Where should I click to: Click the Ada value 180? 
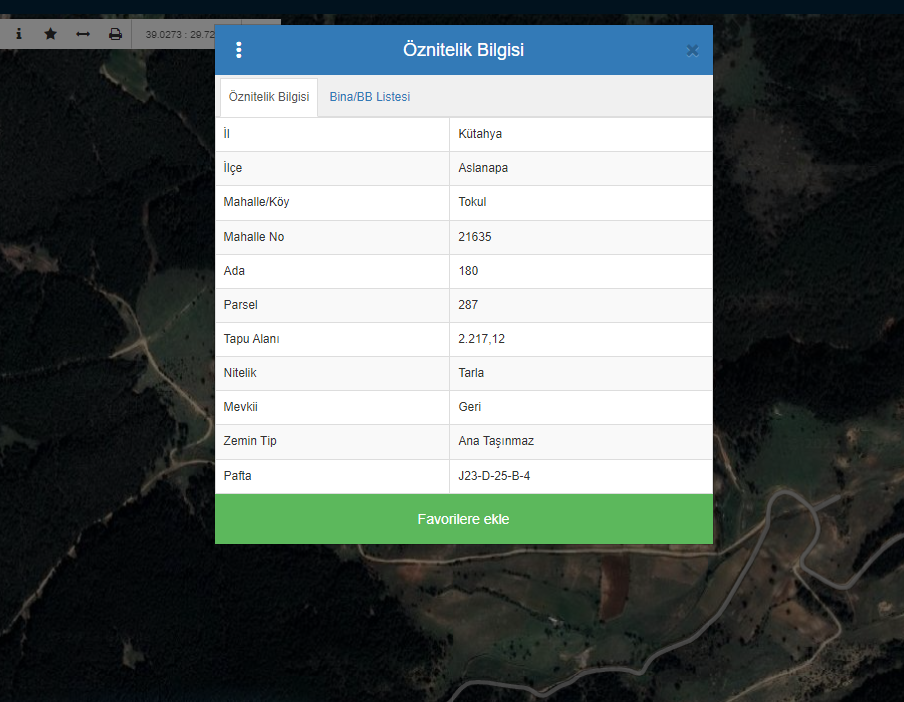click(x=468, y=271)
